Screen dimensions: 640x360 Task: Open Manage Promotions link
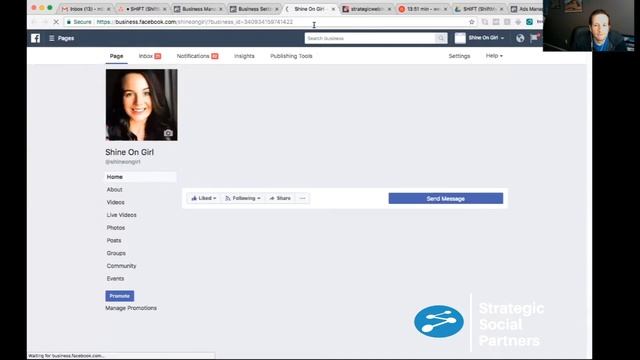click(x=131, y=308)
